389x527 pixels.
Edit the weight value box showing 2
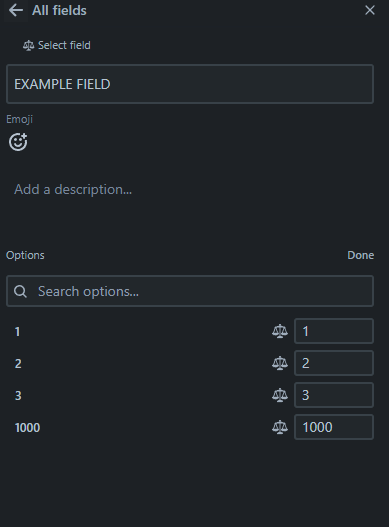334,363
